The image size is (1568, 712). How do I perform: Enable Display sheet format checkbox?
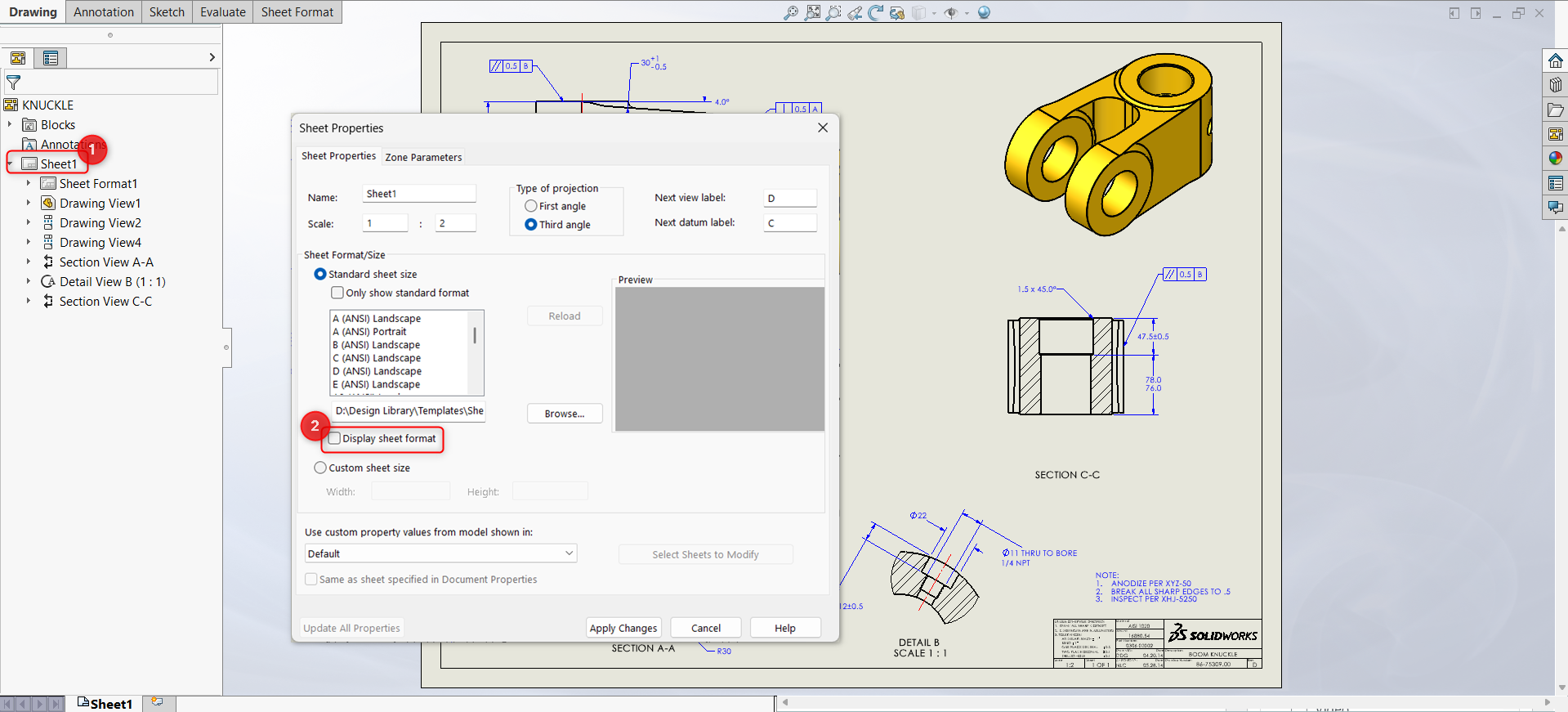pos(334,439)
